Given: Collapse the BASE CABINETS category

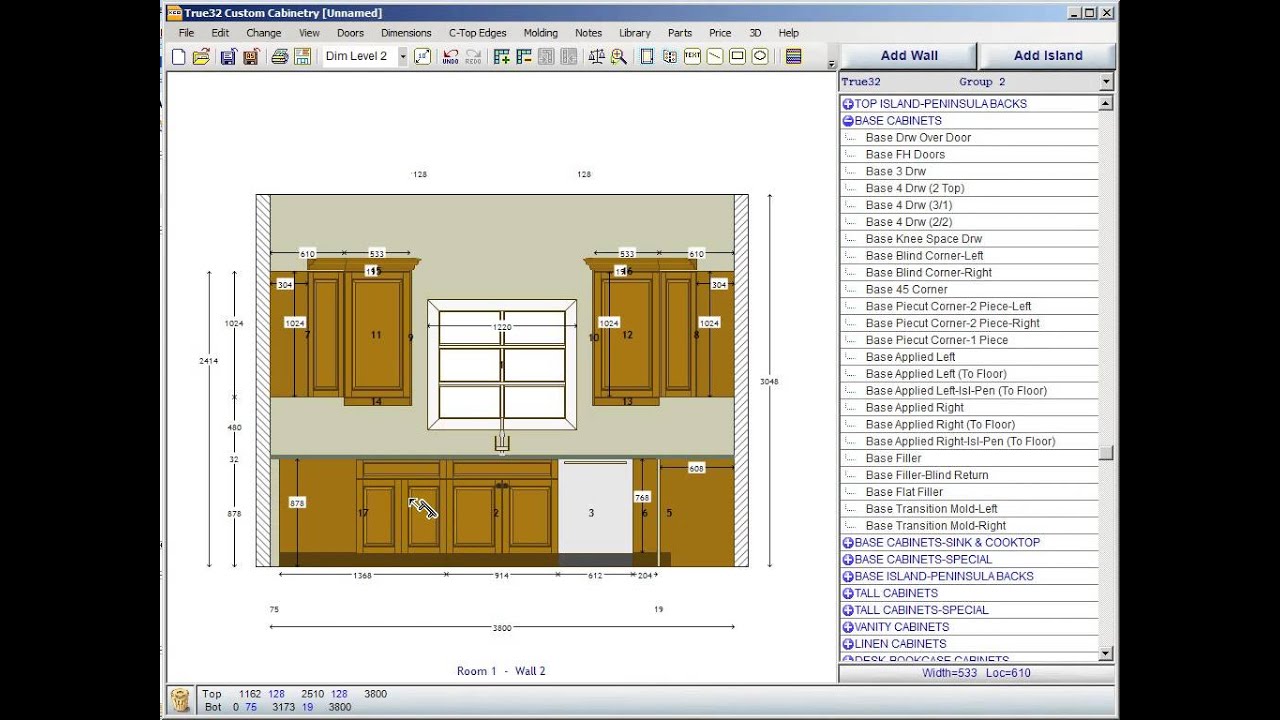Looking at the screenshot, I should tap(848, 121).
